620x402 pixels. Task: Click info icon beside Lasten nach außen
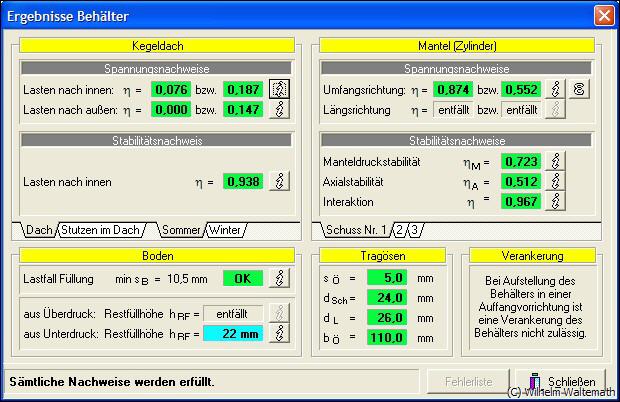282,110
